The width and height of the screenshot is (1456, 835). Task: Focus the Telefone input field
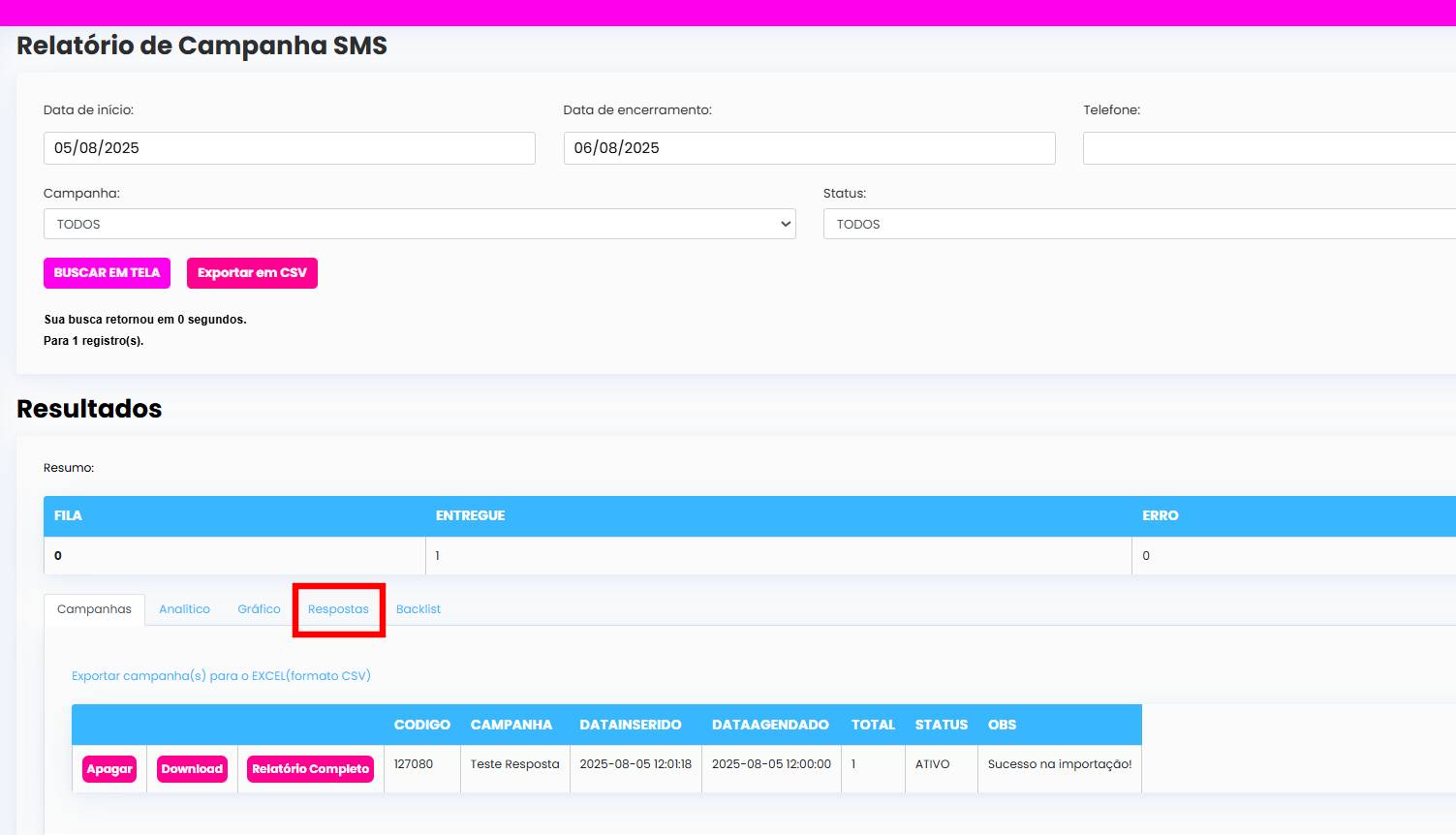1269,148
